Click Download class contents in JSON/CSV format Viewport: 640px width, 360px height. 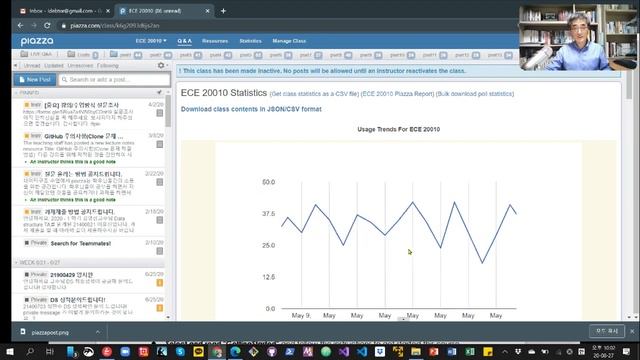point(251,109)
